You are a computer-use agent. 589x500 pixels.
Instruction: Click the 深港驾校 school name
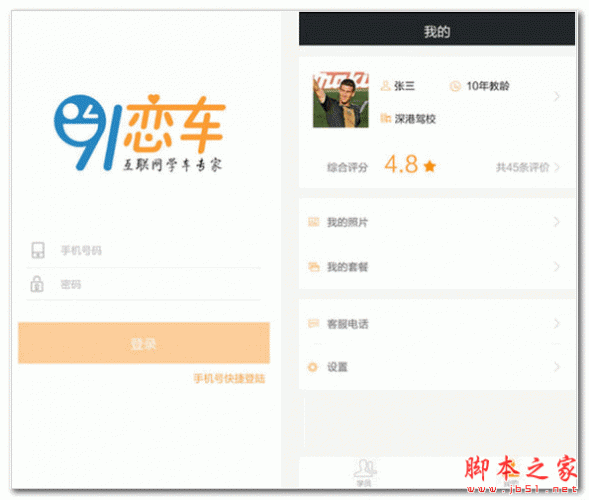pos(415,119)
